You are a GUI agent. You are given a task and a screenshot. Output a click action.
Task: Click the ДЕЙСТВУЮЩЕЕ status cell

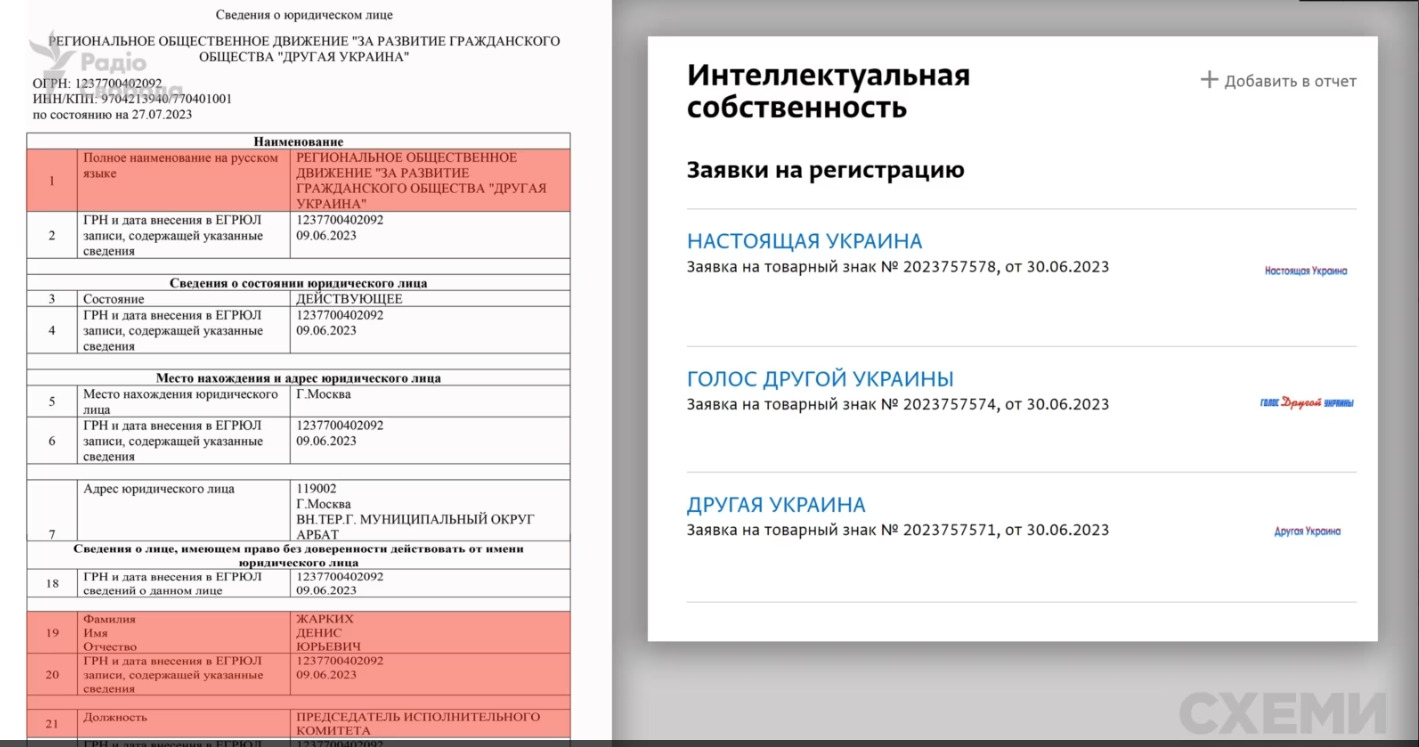432,299
